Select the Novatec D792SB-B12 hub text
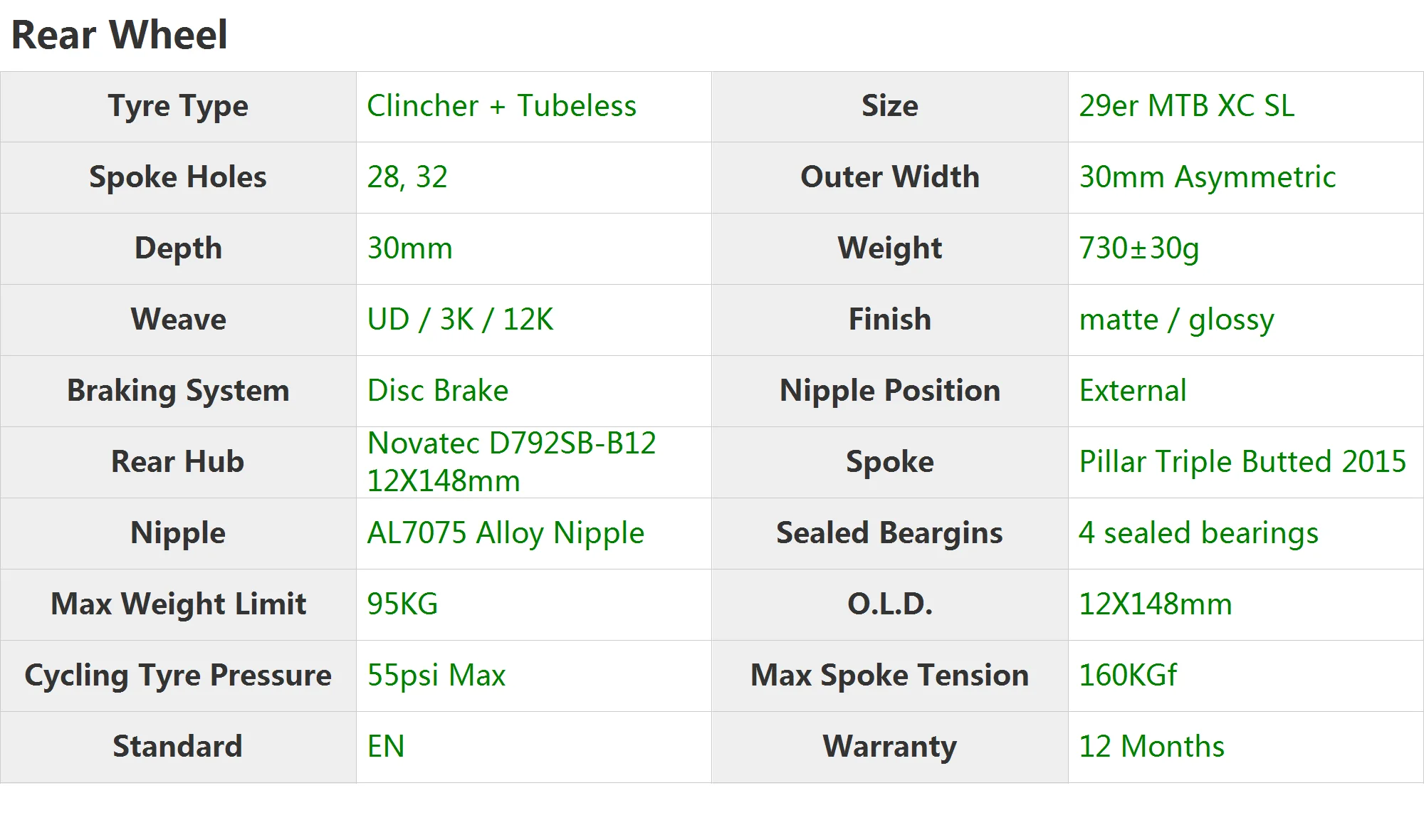Image resolution: width=1424 pixels, height=840 pixels. tap(511, 443)
